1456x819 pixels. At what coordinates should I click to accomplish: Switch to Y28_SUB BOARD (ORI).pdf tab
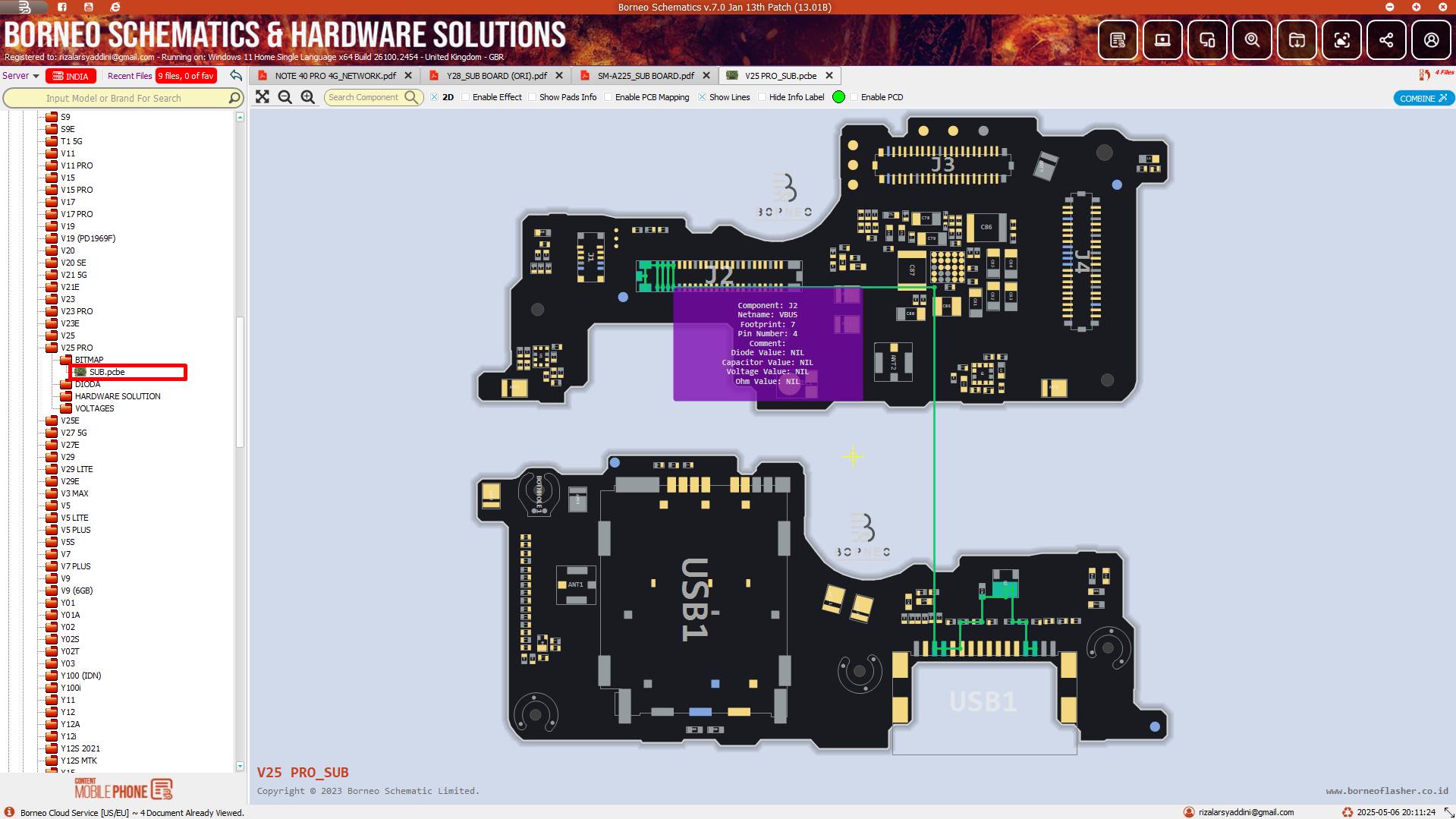coord(496,76)
